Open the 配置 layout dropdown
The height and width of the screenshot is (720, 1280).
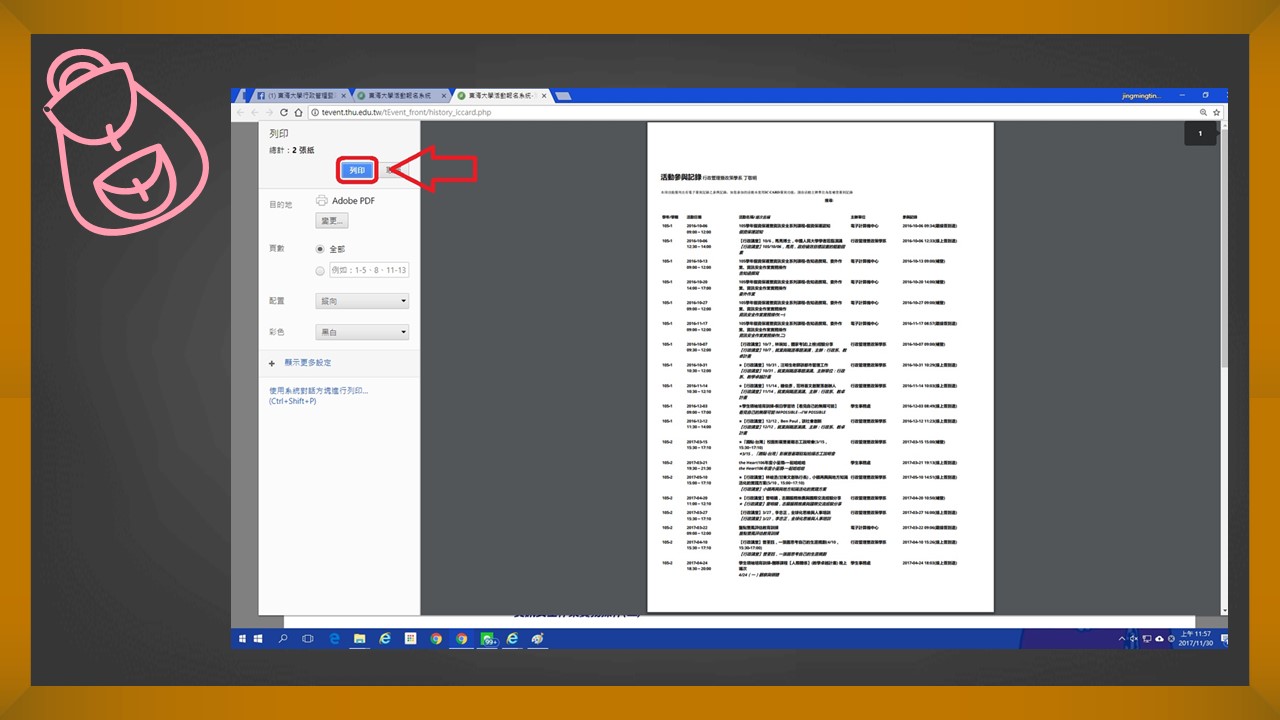point(361,301)
